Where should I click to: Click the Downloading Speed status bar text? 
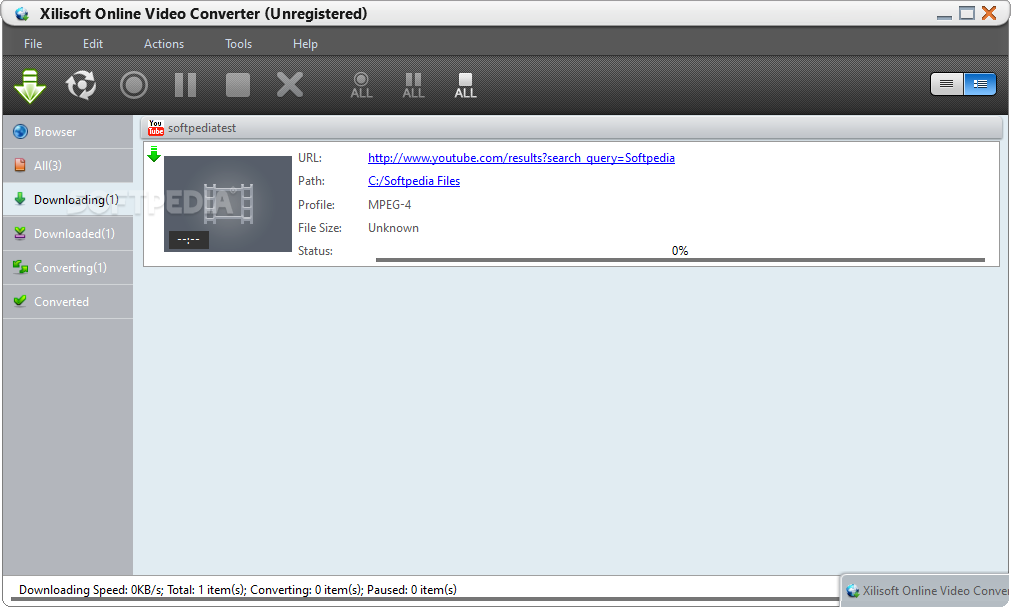tap(238, 590)
